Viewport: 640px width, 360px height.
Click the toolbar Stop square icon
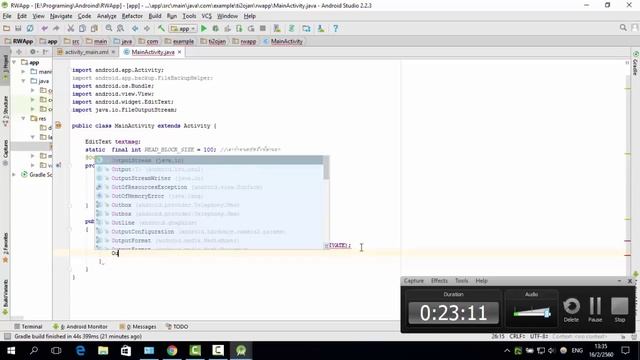point(263,28)
